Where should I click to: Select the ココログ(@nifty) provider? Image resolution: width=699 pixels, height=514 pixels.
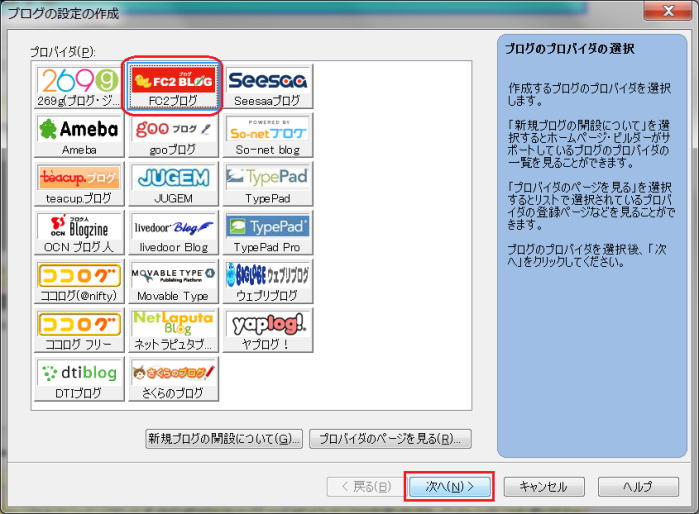[79, 281]
